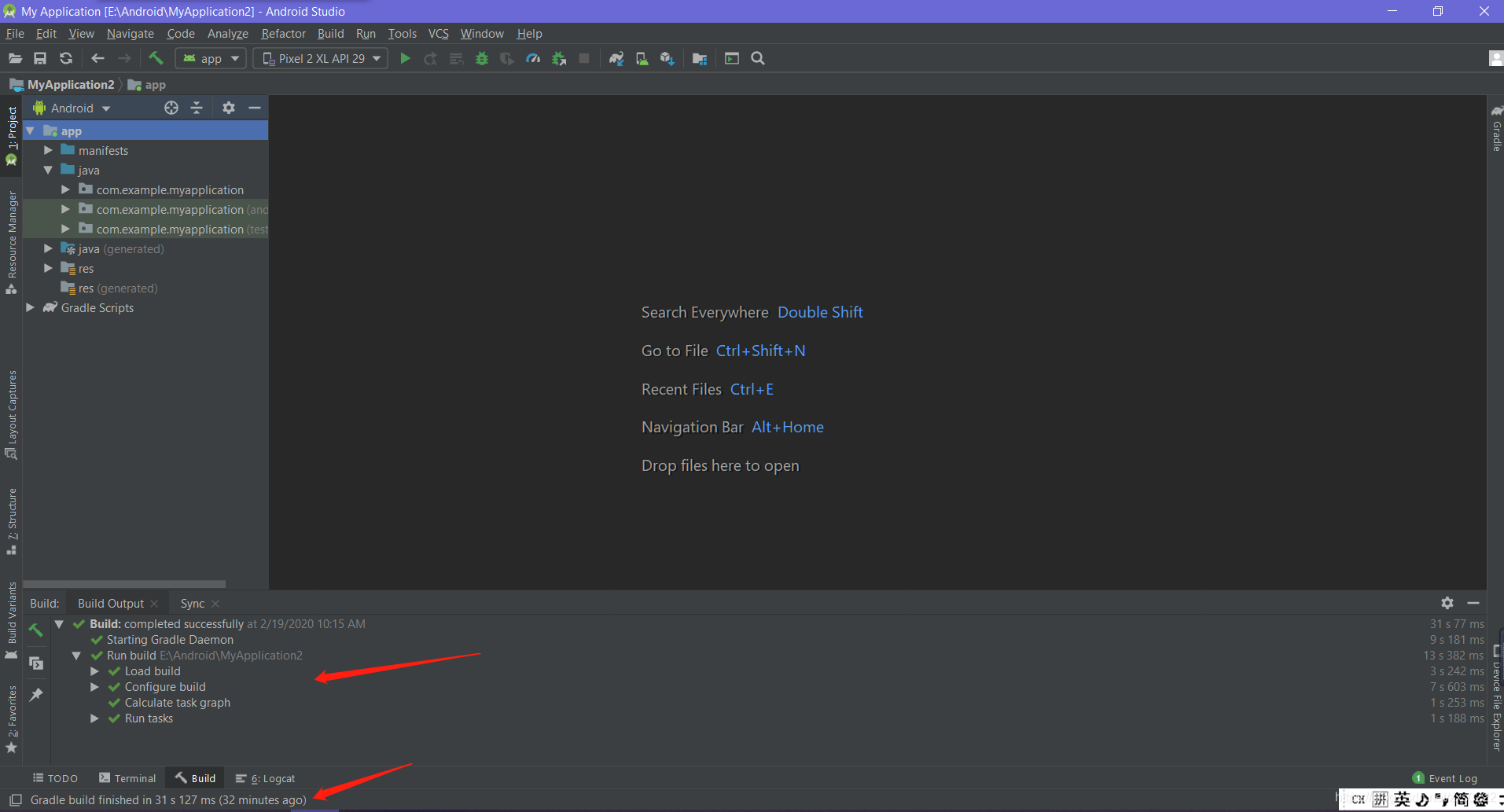Pin the Build Output panel
The height and width of the screenshot is (812, 1504).
[x=36, y=694]
